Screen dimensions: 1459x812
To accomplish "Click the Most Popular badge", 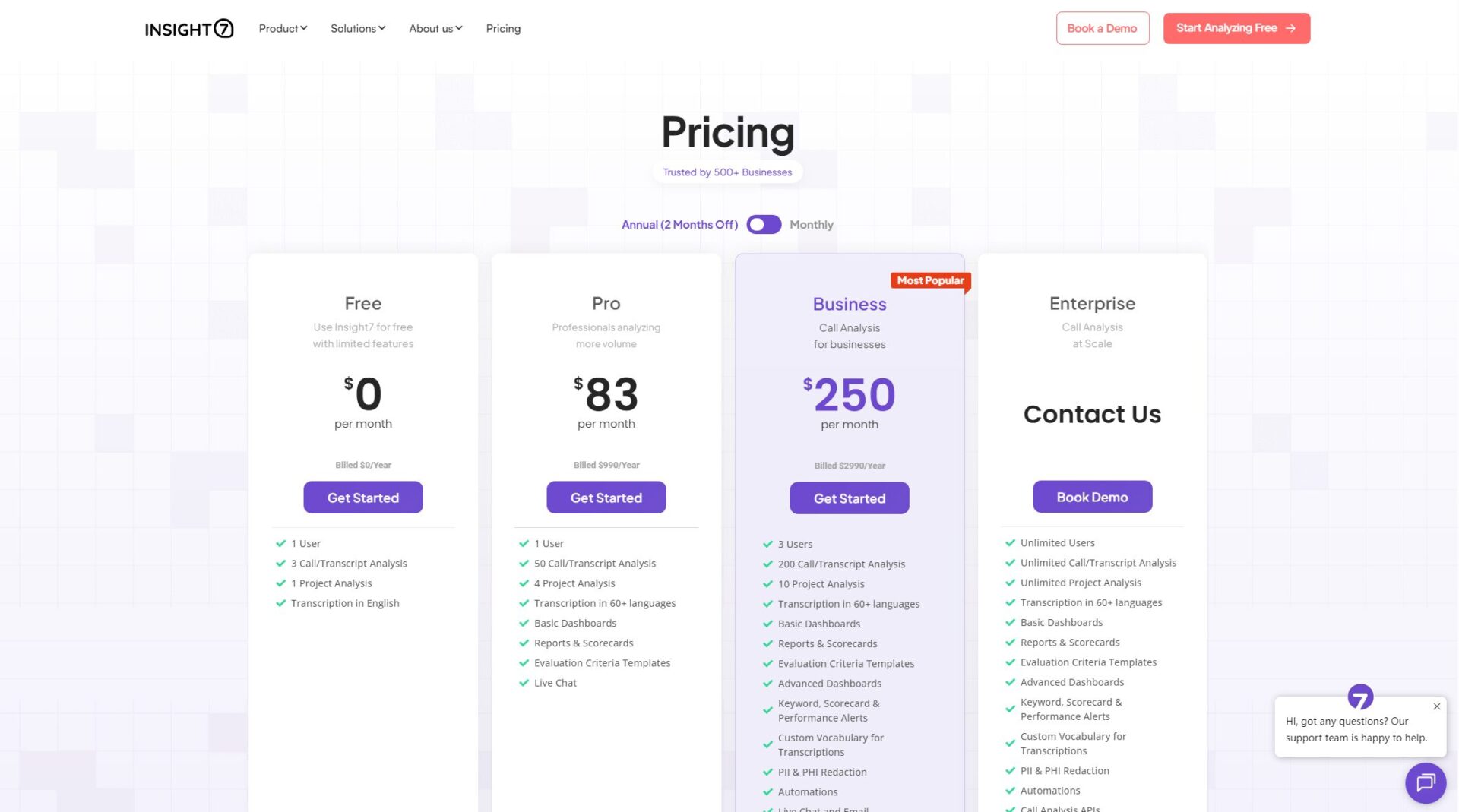I will click(930, 280).
